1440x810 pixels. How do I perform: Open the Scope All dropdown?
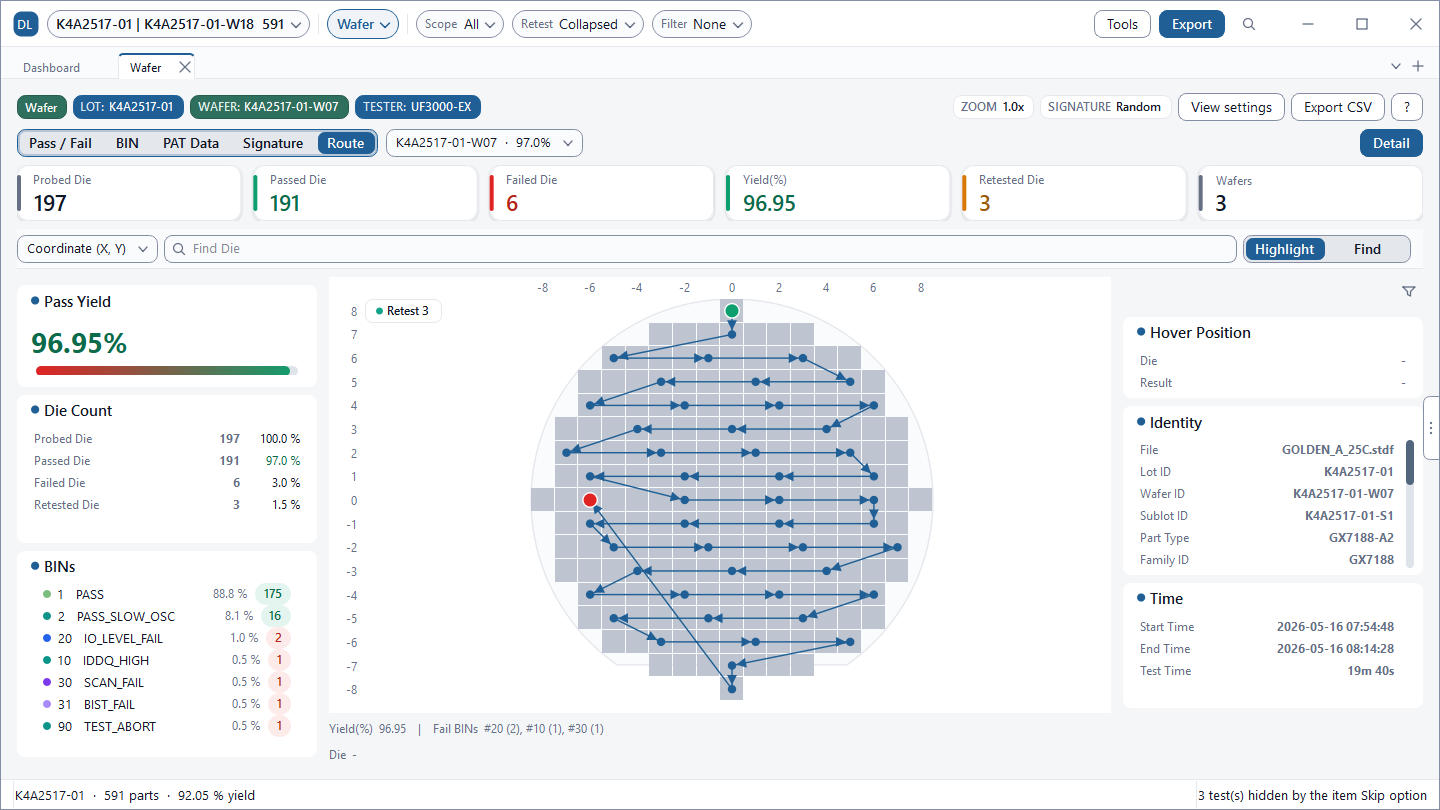point(459,24)
